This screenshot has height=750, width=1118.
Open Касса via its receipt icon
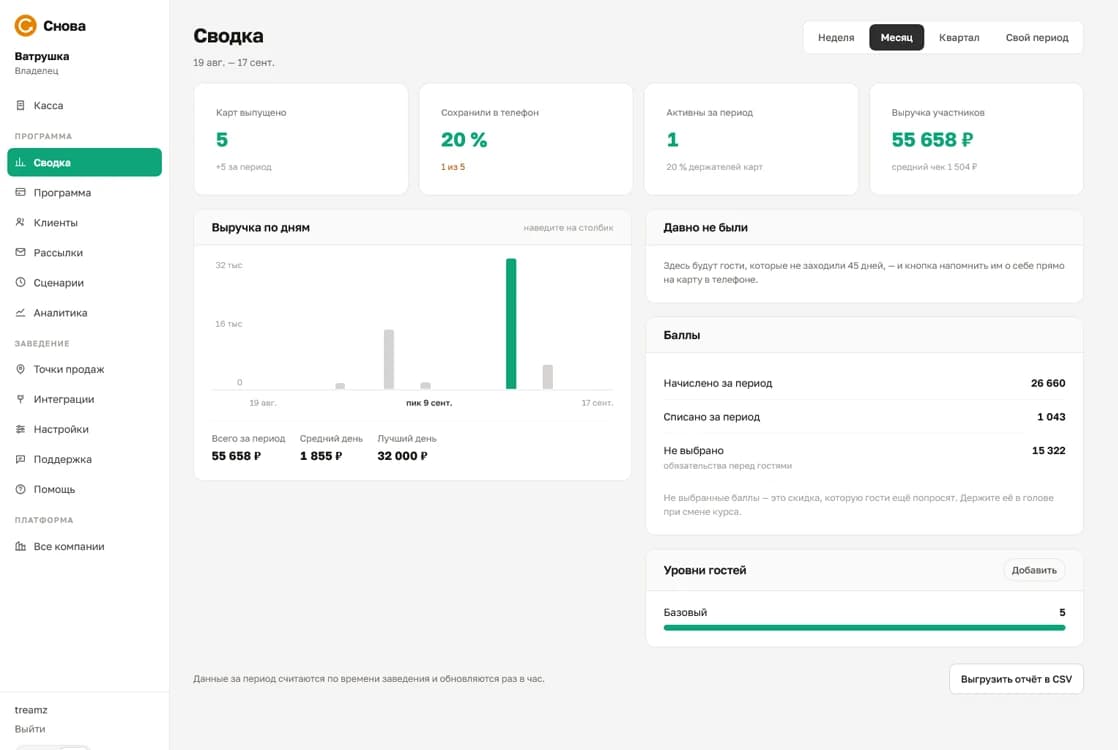(20, 106)
